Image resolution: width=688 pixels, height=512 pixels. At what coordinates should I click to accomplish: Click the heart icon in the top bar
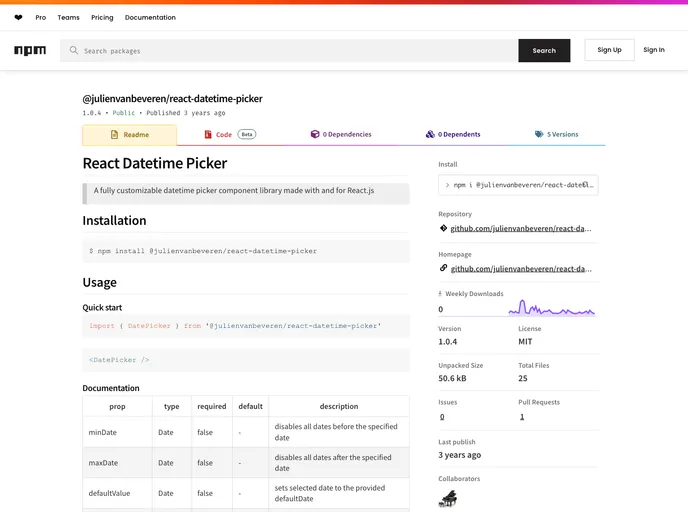(18, 18)
